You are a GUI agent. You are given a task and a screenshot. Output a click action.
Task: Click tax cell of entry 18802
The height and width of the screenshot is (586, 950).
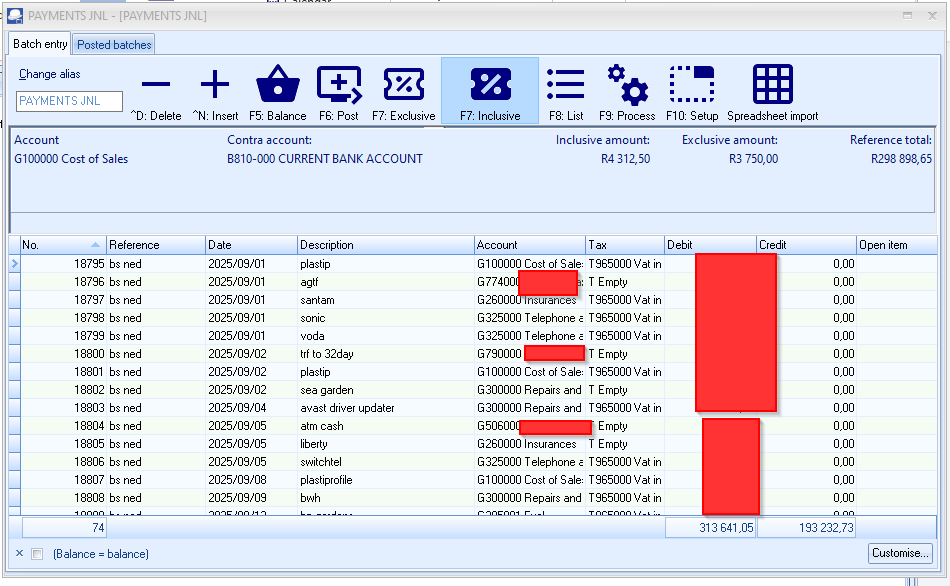(625, 390)
